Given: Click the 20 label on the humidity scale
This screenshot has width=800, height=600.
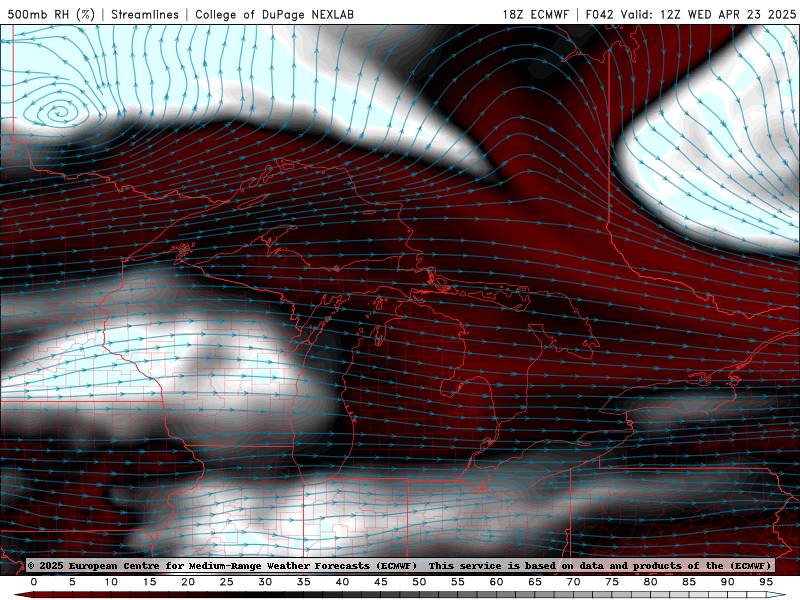Looking at the screenshot, I should 188,582.
